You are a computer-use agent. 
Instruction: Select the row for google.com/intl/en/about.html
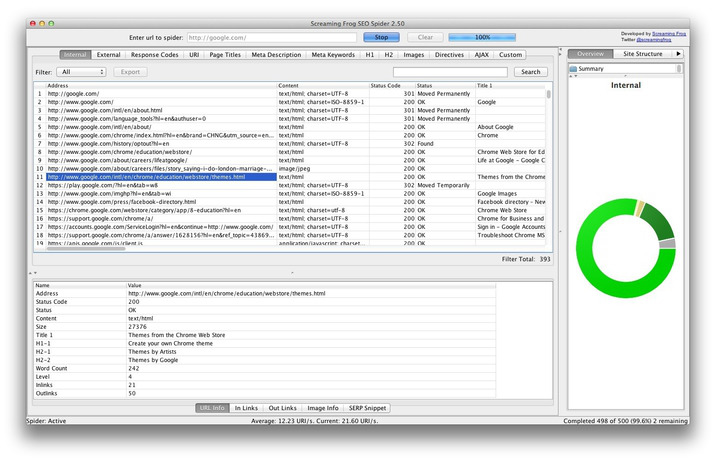point(160,110)
